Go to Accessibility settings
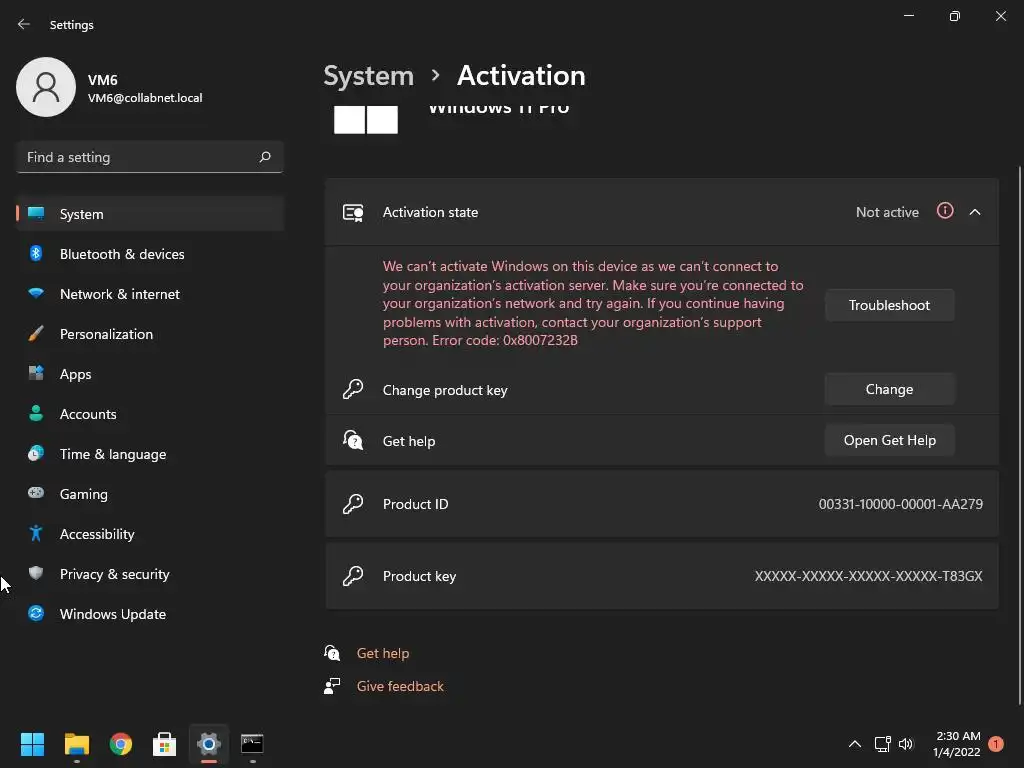 pos(150,534)
